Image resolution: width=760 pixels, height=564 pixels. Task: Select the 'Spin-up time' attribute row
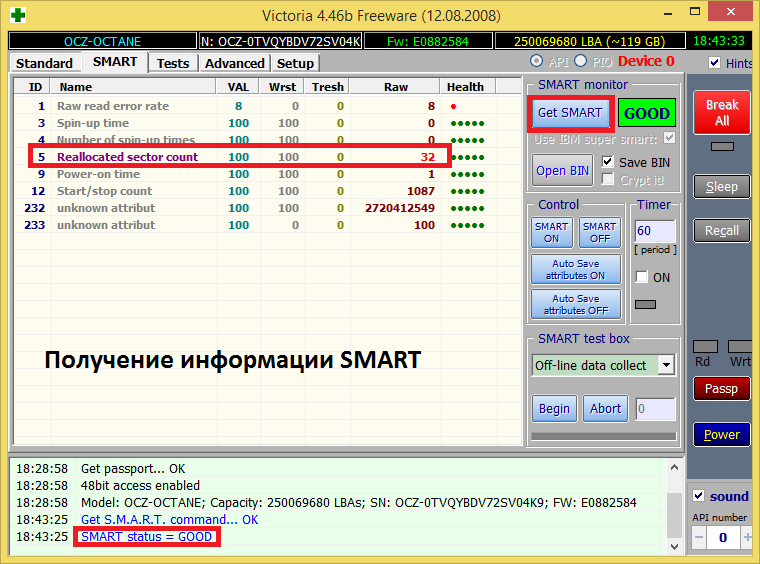[x=267, y=123]
